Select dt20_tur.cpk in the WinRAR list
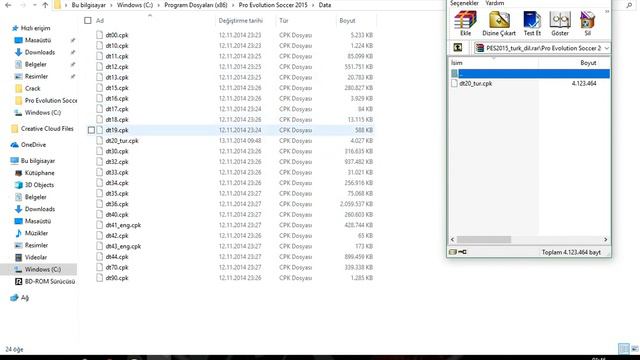Viewport: 640px width, 360px height. coord(476,83)
